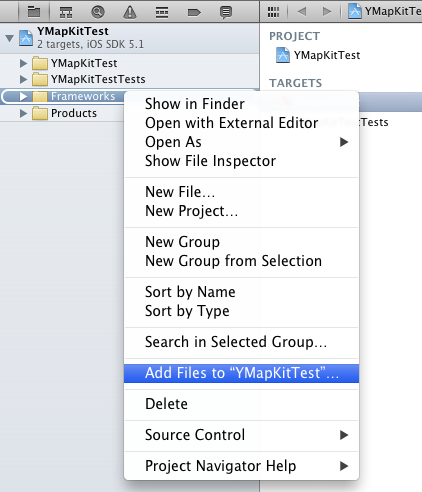Switch to the Symbol navigator icon
The width and height of the screenshot is (422, 492).
(x=66, y=12)
